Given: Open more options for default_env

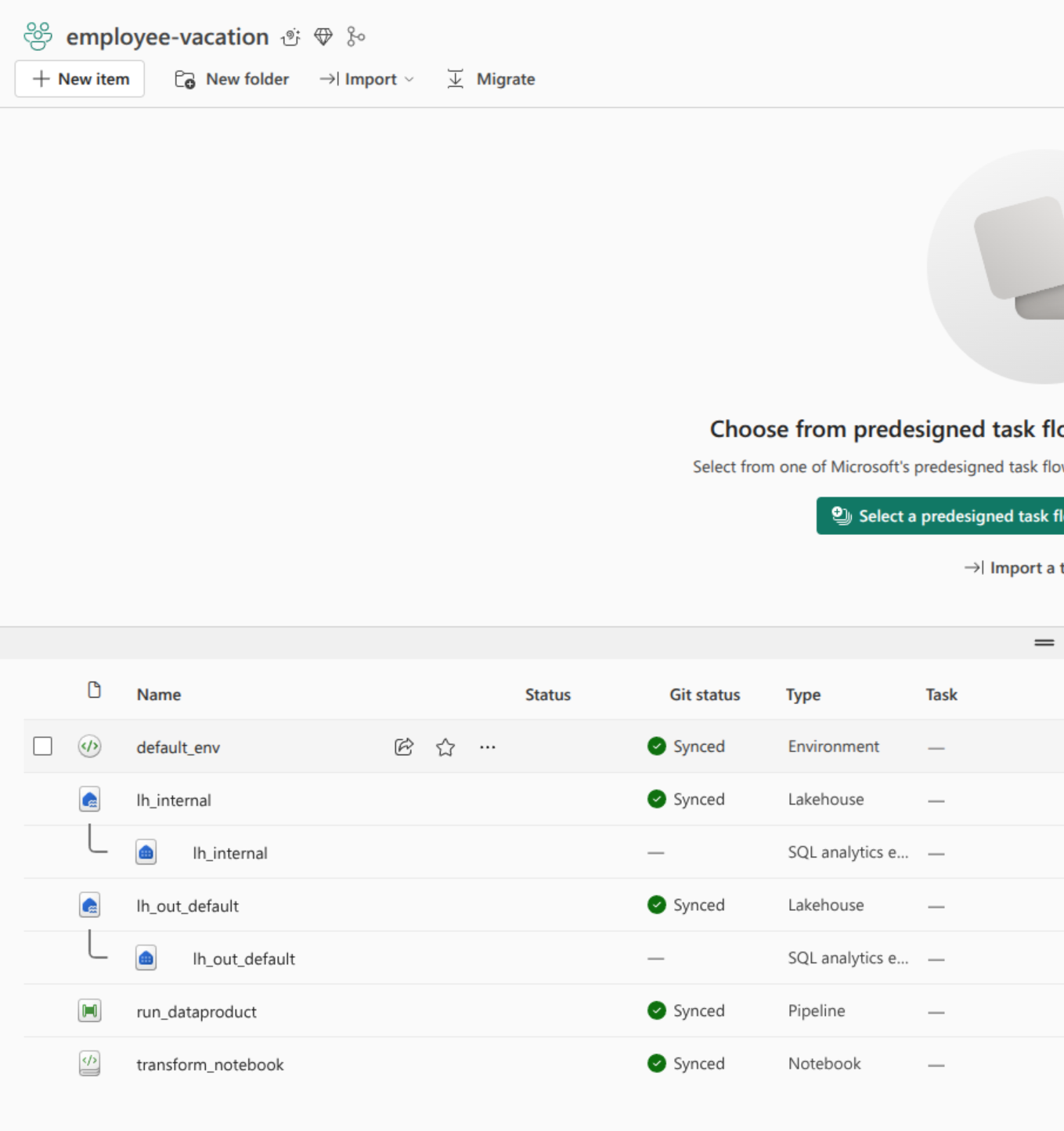Looking at the screenshot, I should (488, 747).
